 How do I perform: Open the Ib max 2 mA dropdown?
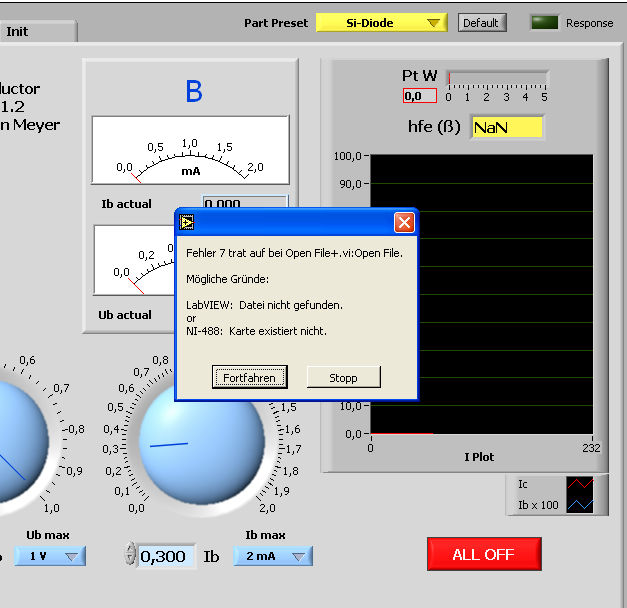point(273,556)
